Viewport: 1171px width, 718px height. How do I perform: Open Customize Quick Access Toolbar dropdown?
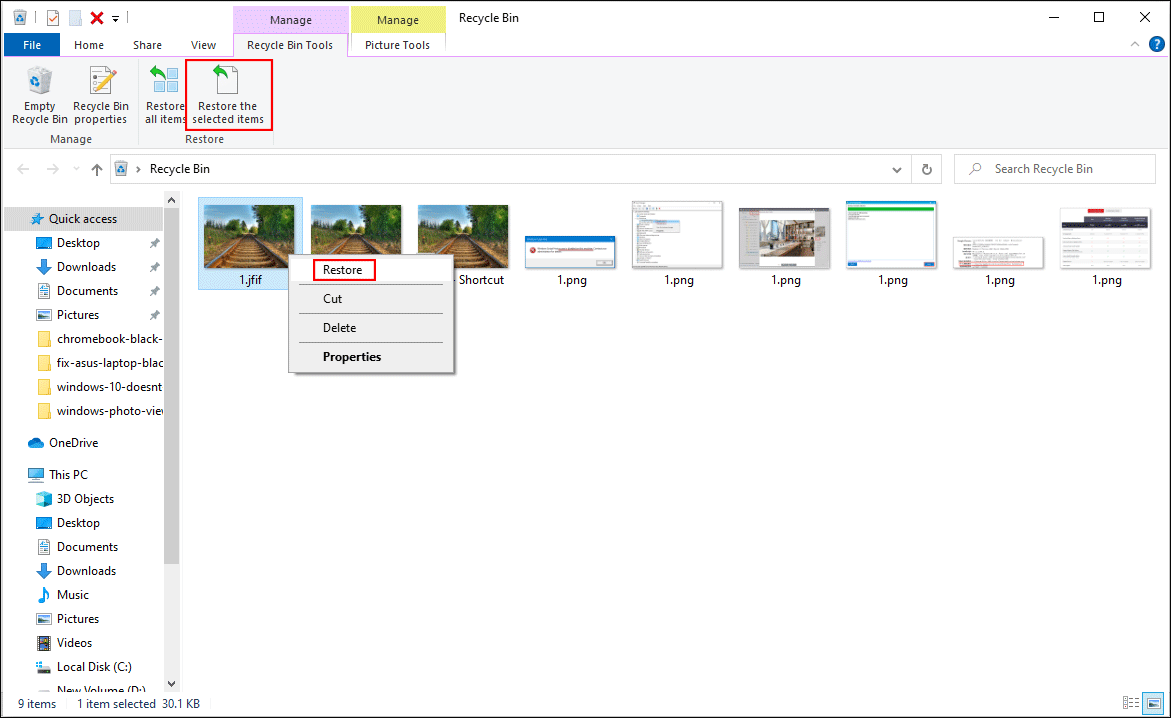(x=116, y=18)
